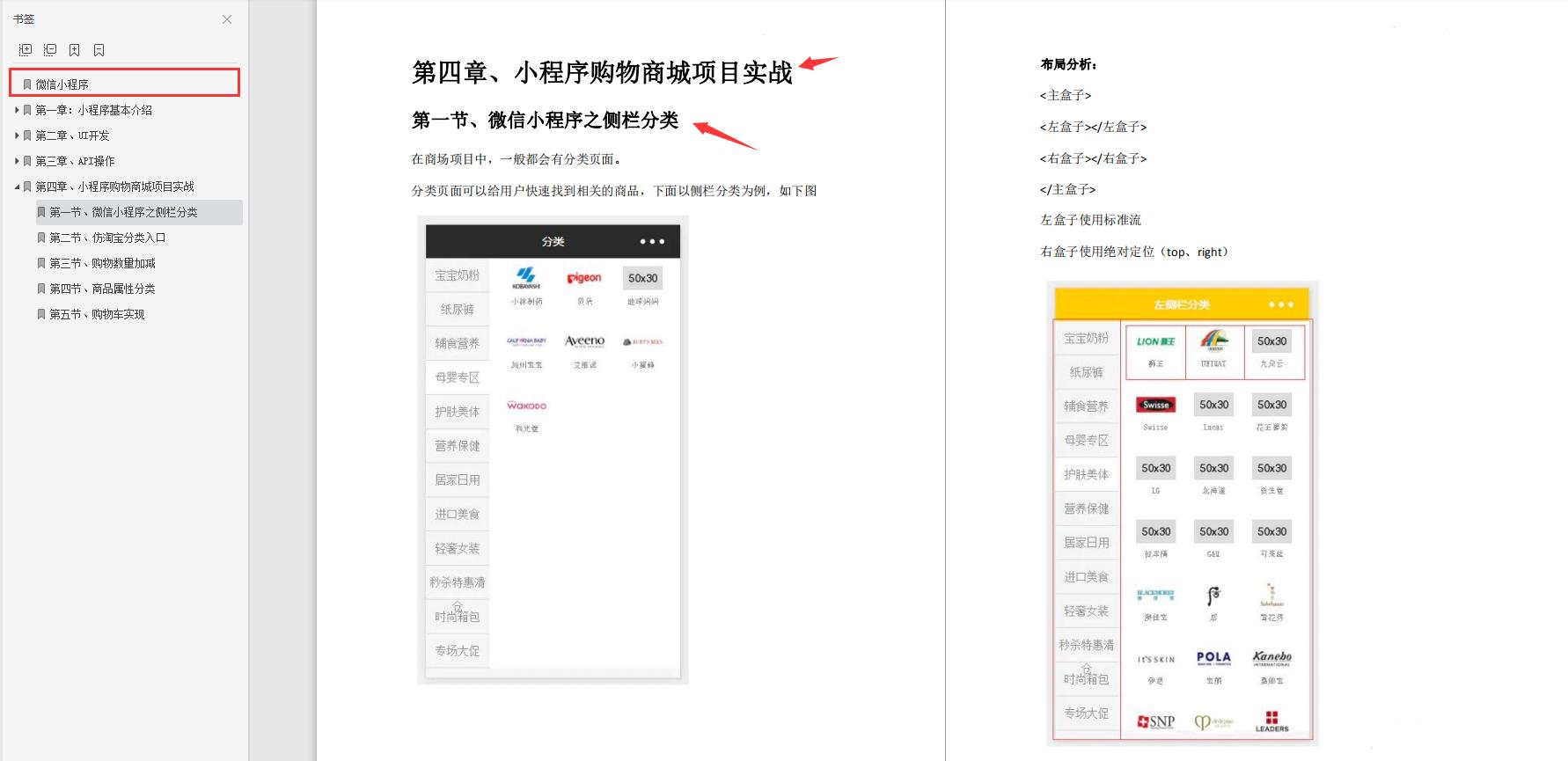
Task: Open bookmark 第一章：小程序基本介绍
Action: [93, 110]
